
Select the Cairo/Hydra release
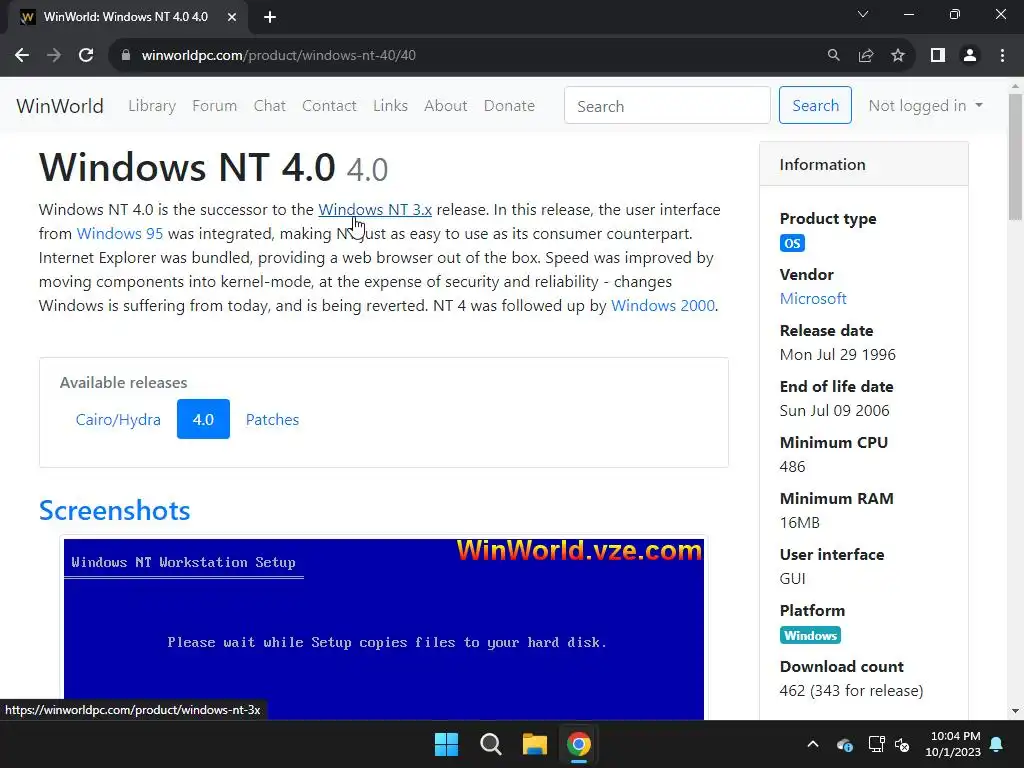[x=118, y=419]
